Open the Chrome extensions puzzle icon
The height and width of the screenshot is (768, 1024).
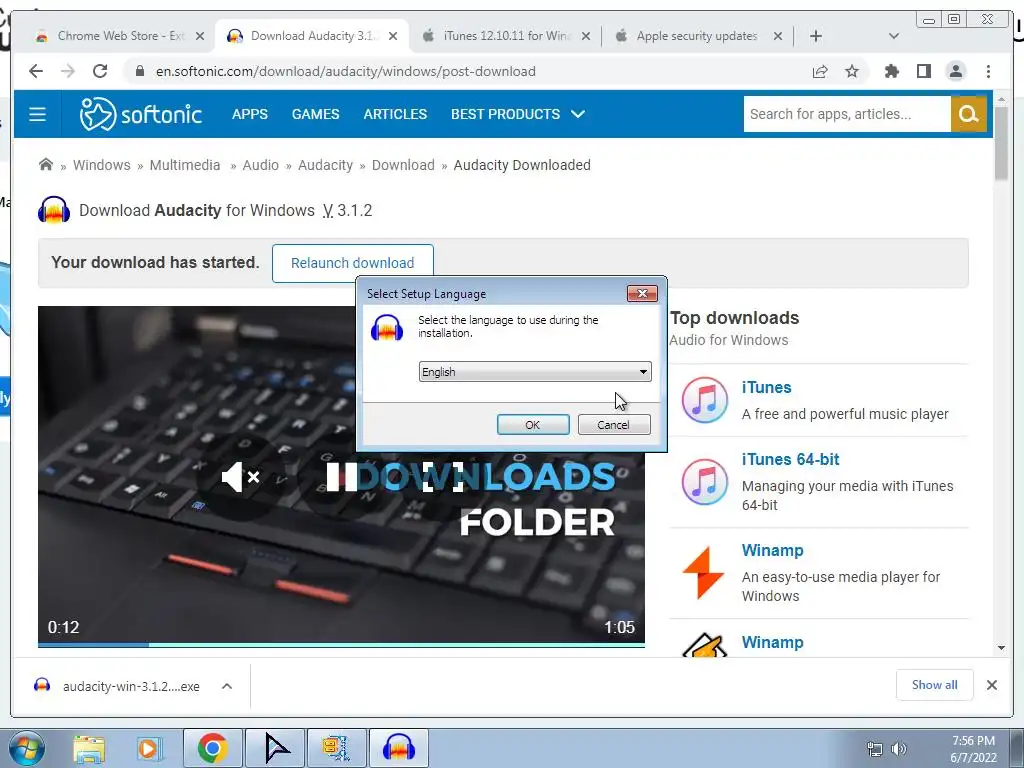pyautogui.click(x=891, y=71)
